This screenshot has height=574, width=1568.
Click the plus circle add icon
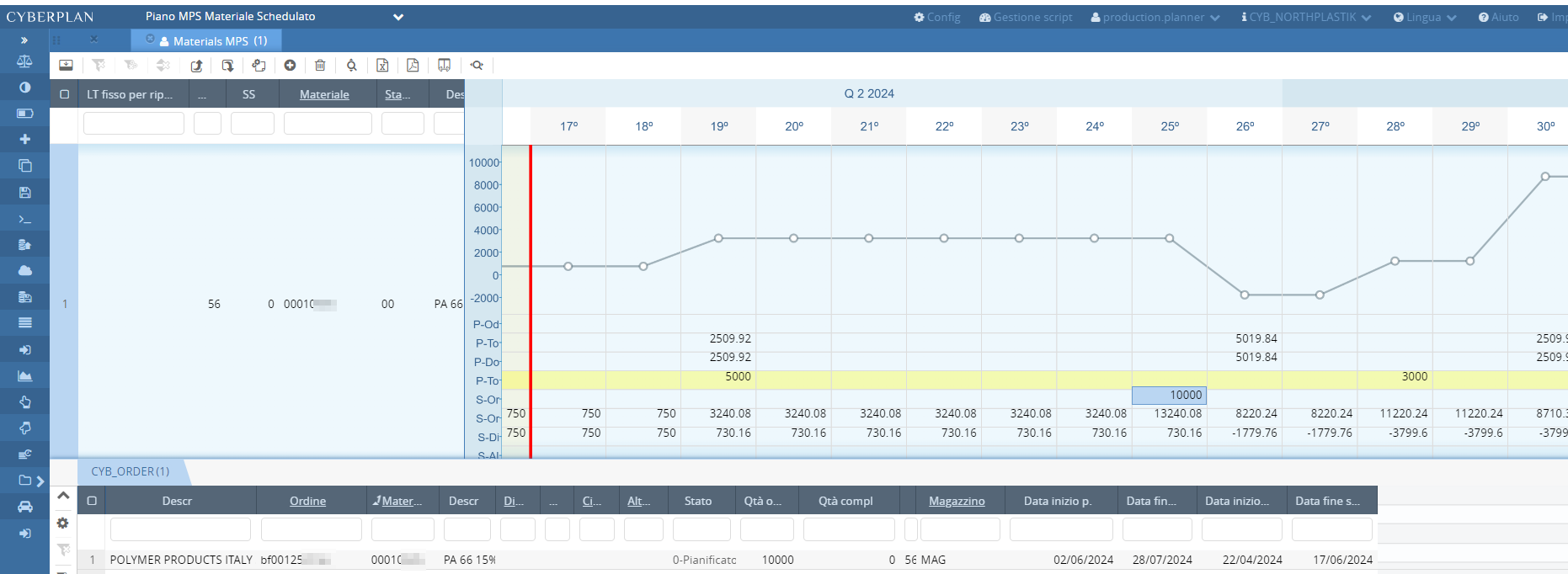click(x=290, y=66)
